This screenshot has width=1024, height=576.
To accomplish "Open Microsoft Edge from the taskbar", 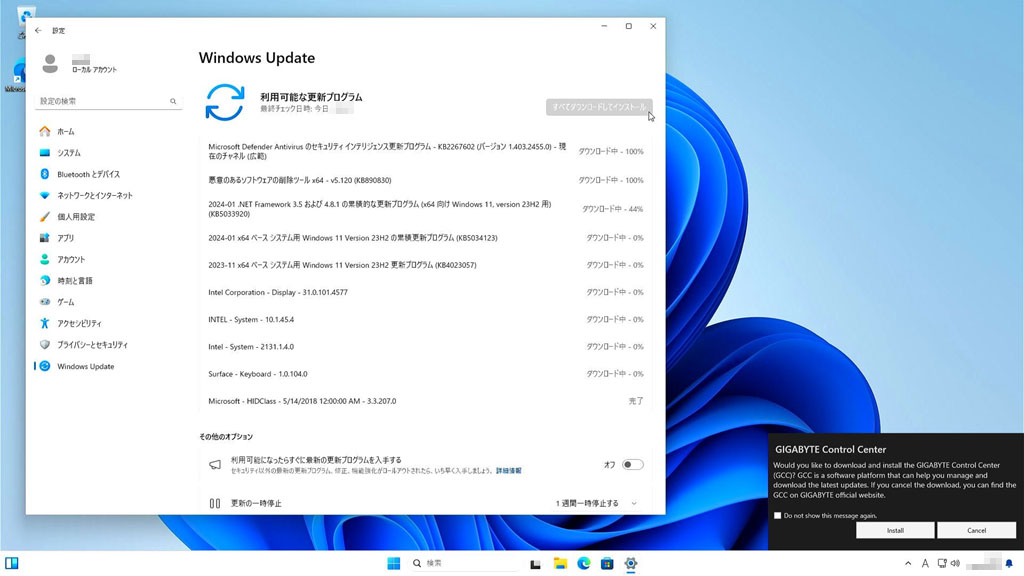I will 584,564.
